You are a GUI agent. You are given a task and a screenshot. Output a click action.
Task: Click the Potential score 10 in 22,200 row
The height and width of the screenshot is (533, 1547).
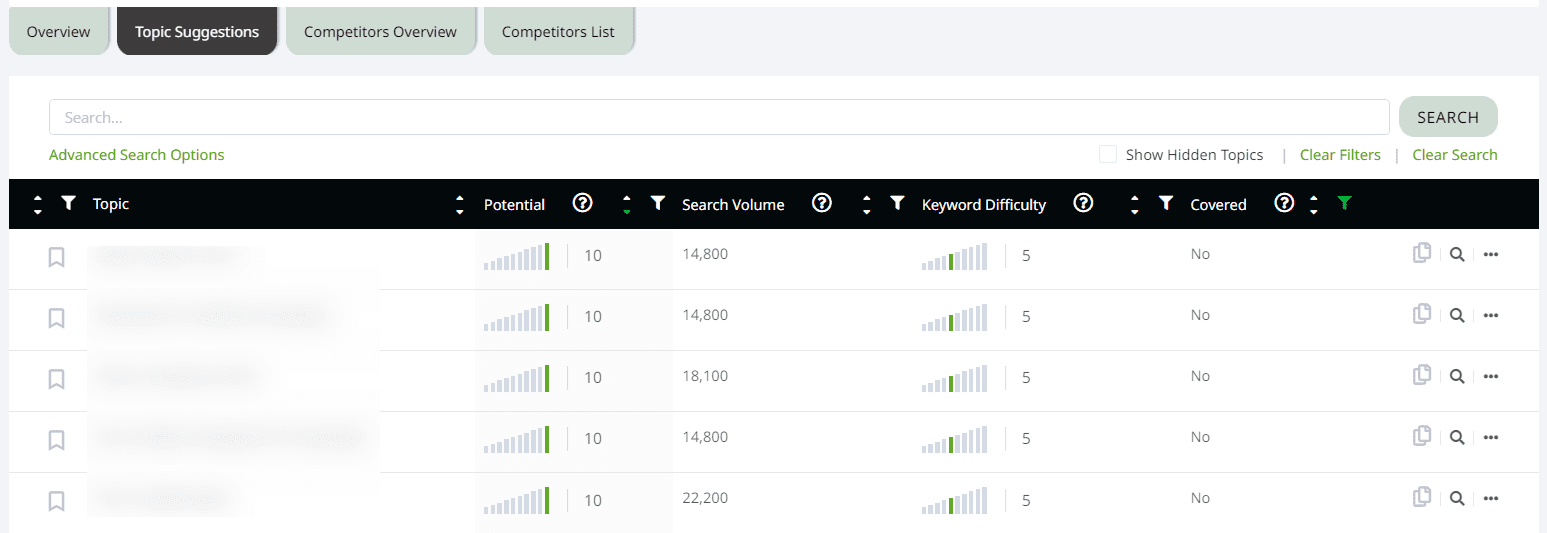tap(593, 500)
